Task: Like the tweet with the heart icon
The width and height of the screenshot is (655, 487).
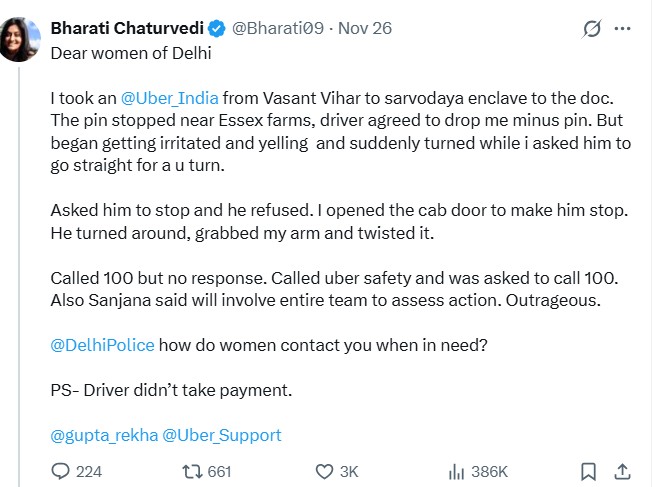Action: pyautogui.click(x=324, y=471)
